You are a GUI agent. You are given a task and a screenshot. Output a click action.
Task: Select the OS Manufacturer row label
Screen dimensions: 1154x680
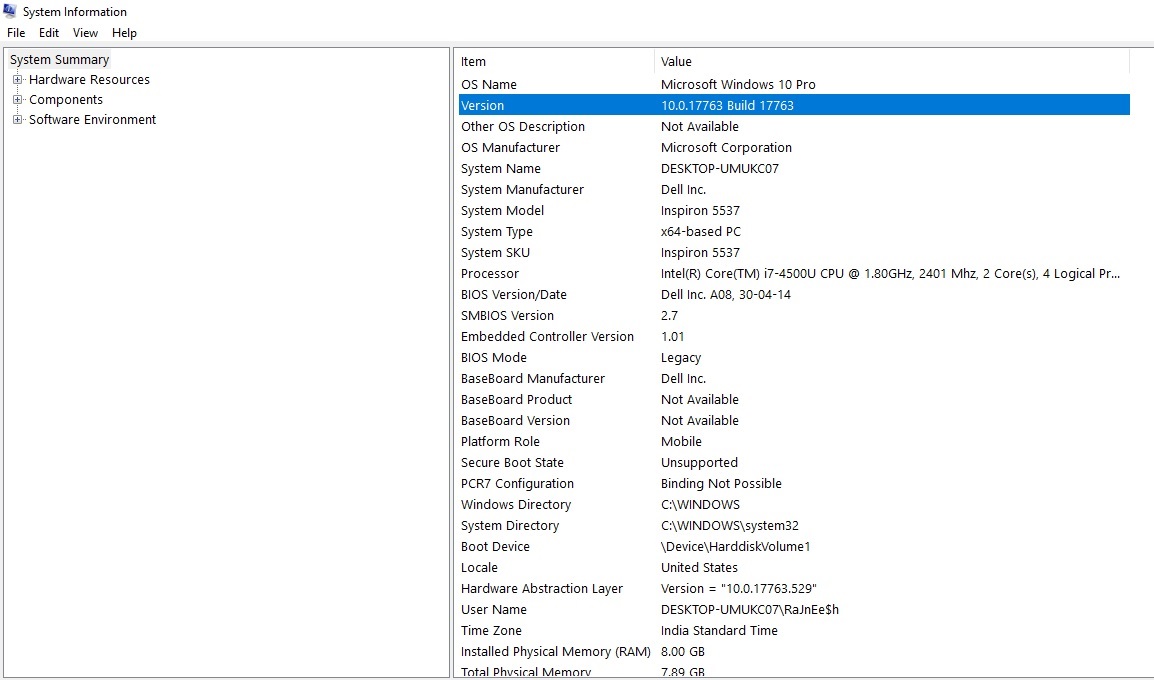click(510, 147)
